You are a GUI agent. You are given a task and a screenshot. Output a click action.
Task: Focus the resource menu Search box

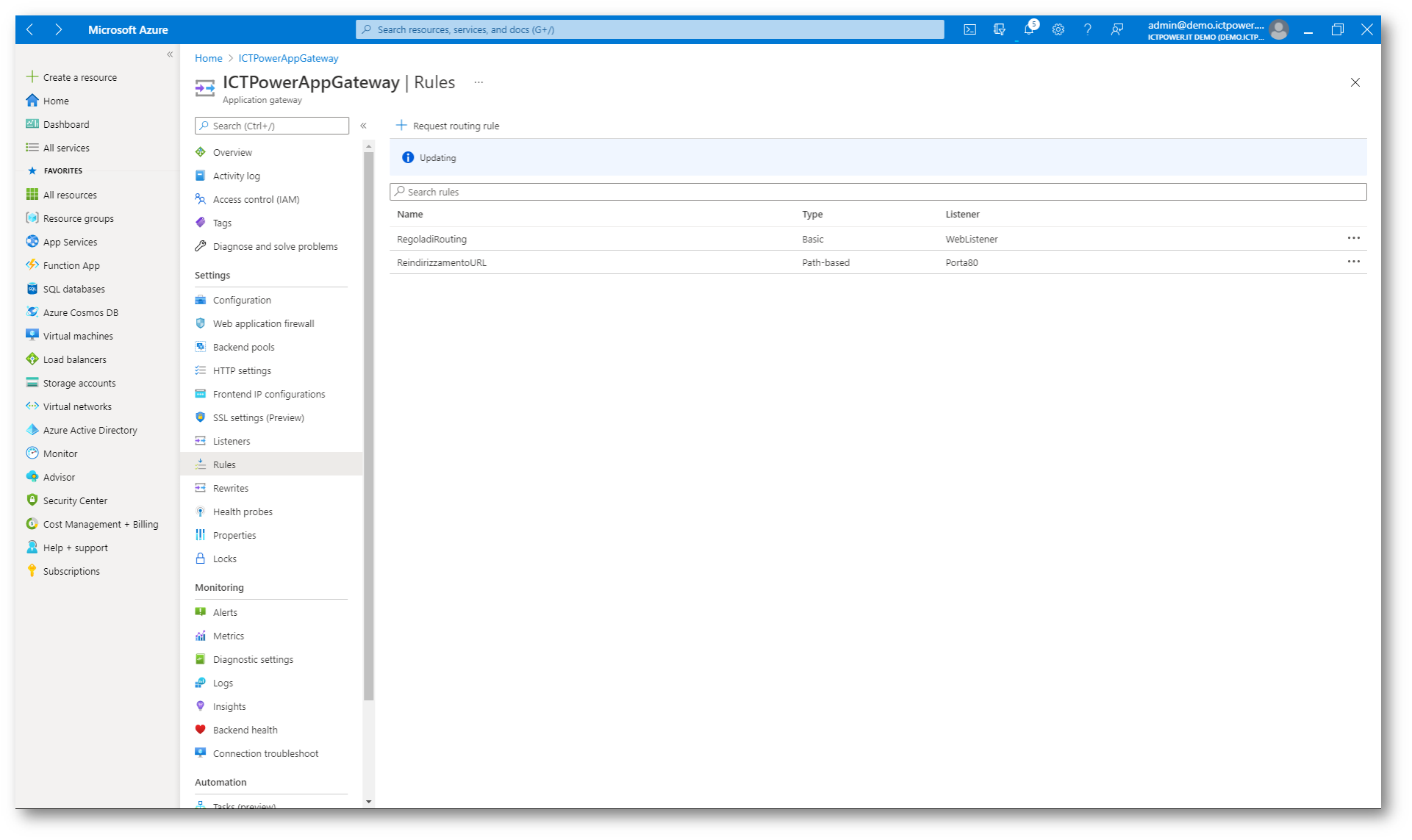272,126
